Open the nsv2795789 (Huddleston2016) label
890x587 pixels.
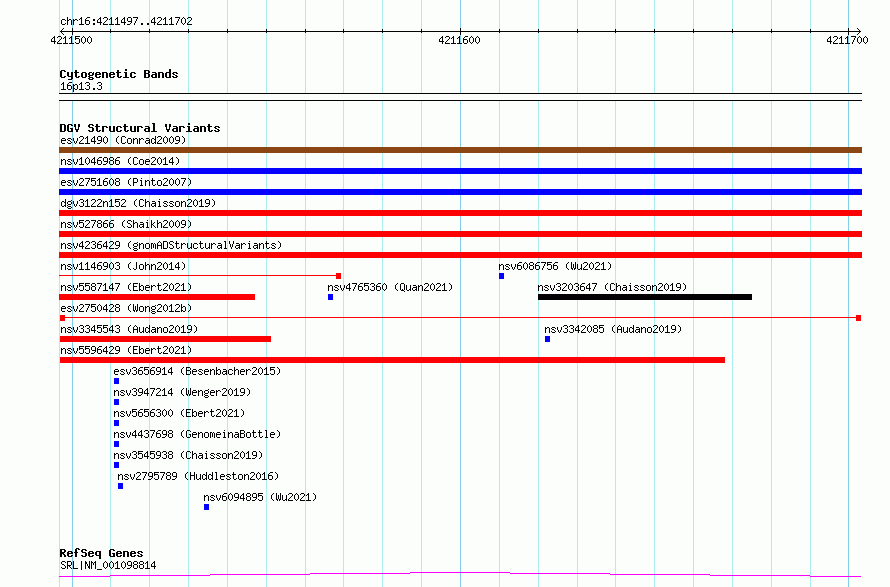point(198,476)
